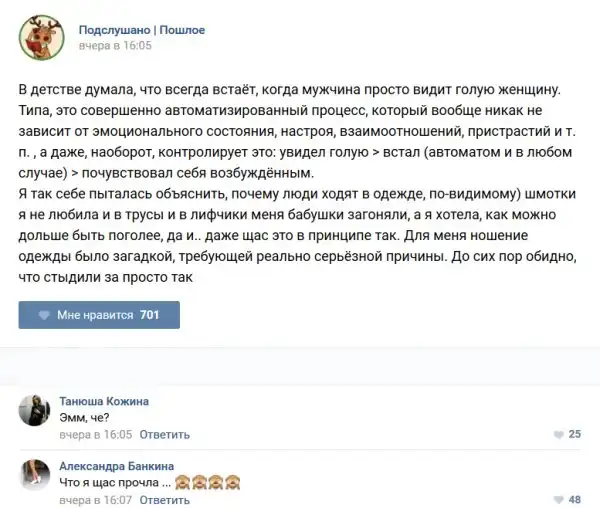Click the heart icon inside Мне нравится button
The image size is (600, 508).
click(44, 315)
